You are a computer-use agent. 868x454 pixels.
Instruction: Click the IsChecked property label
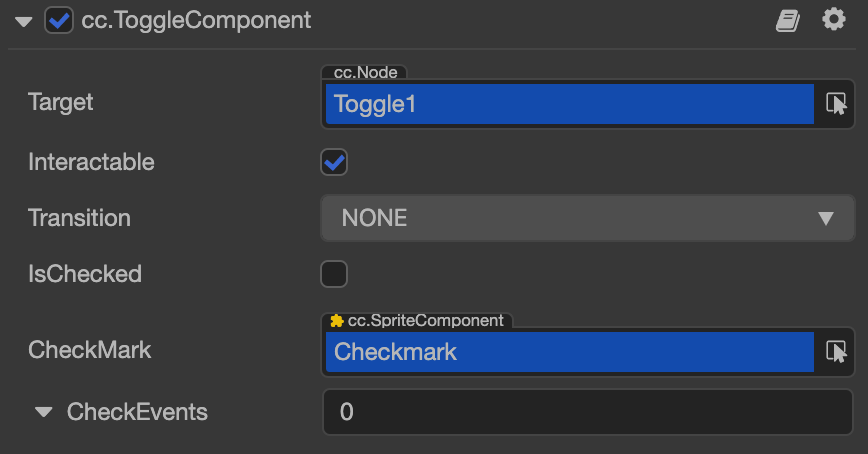point(85,274)
